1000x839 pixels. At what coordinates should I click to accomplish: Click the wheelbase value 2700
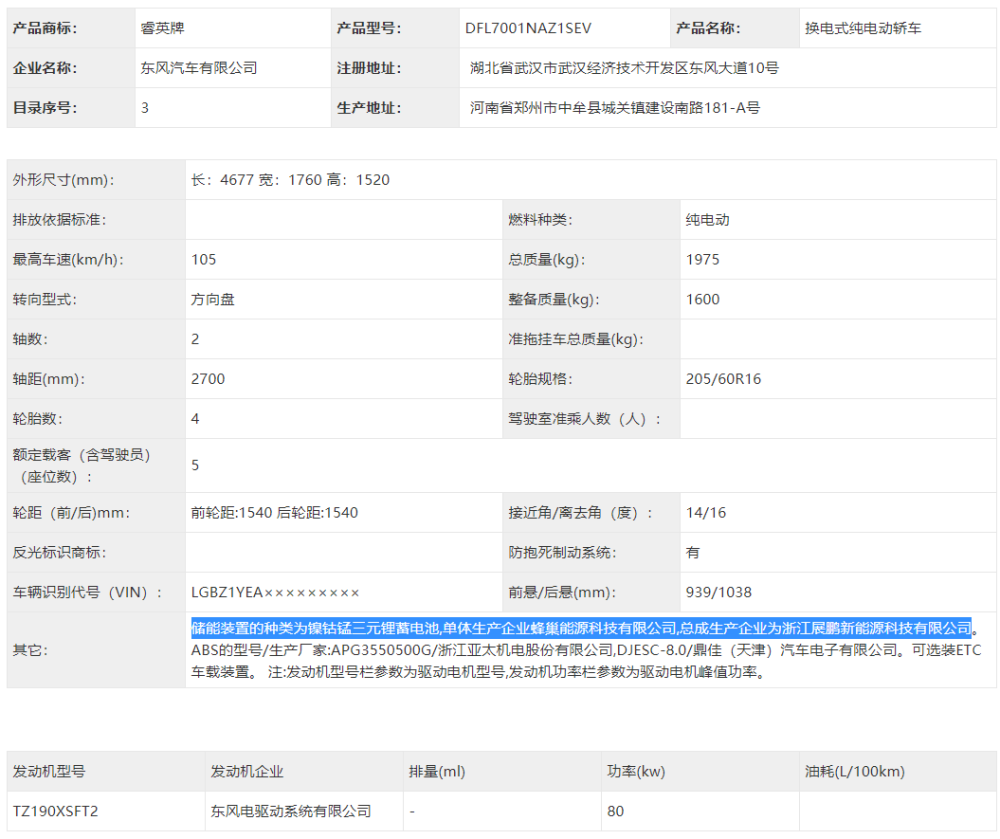coord(208,379)
